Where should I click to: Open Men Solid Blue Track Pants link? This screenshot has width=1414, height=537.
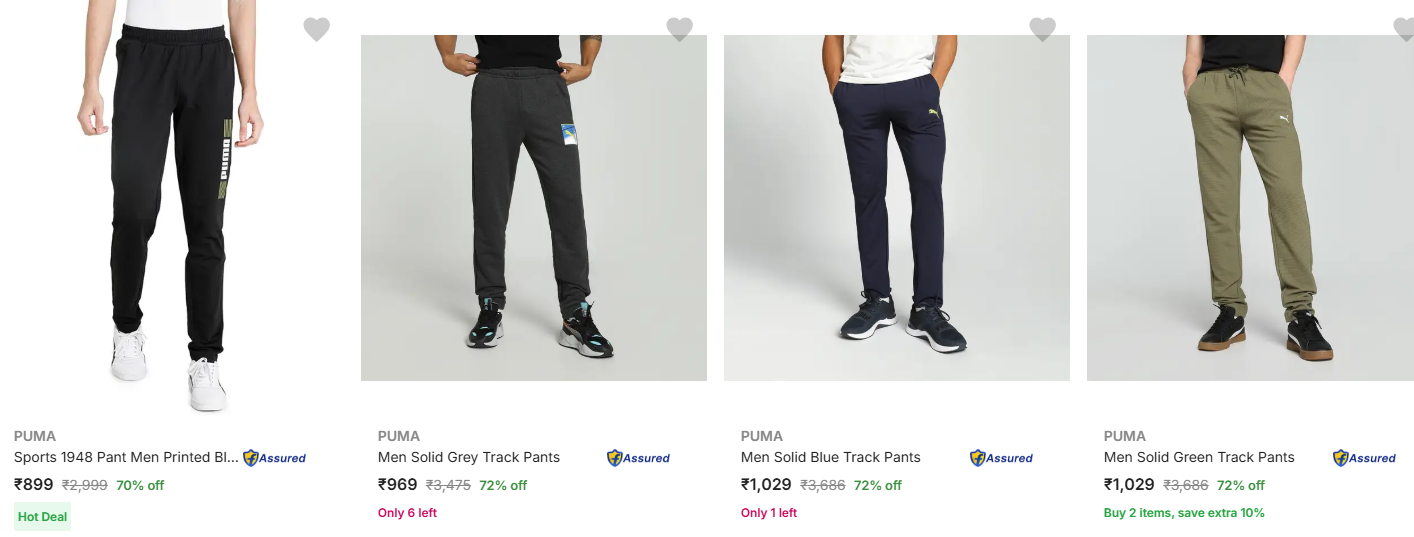click(830, 457)
